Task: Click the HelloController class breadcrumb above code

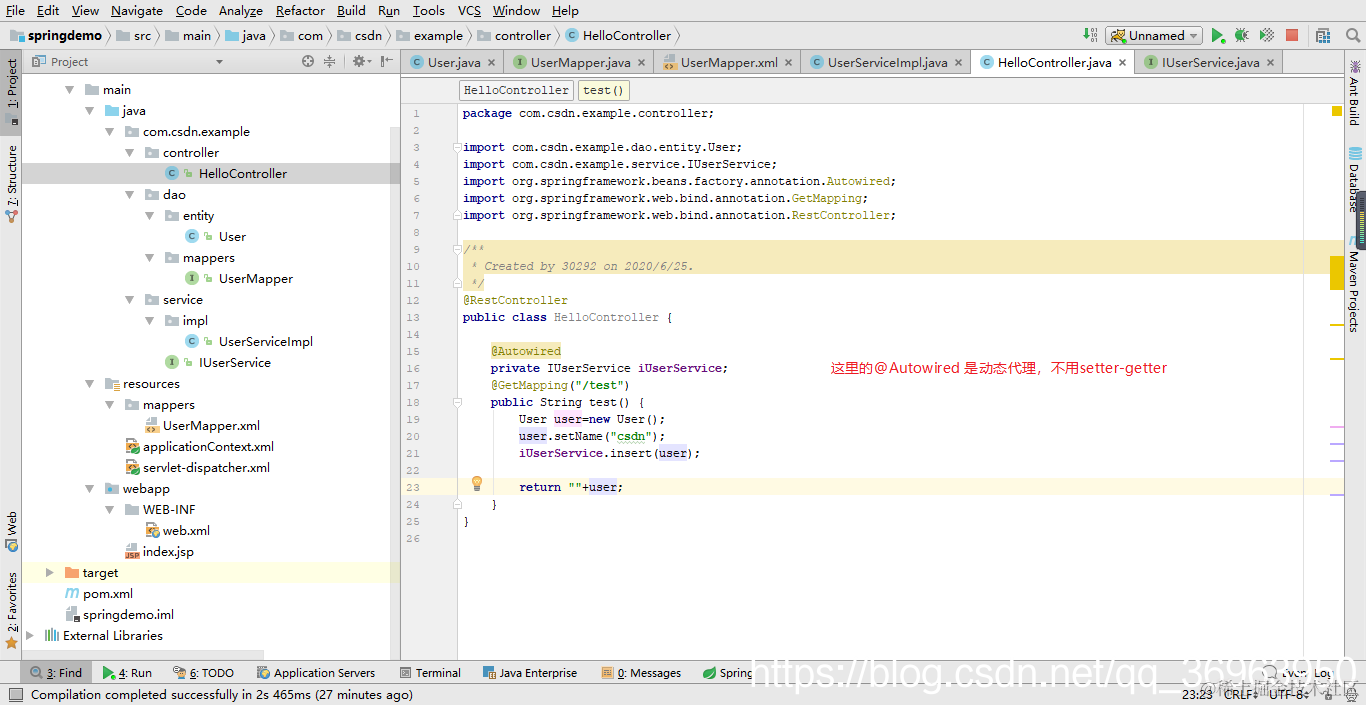Action: click(516, 90)
